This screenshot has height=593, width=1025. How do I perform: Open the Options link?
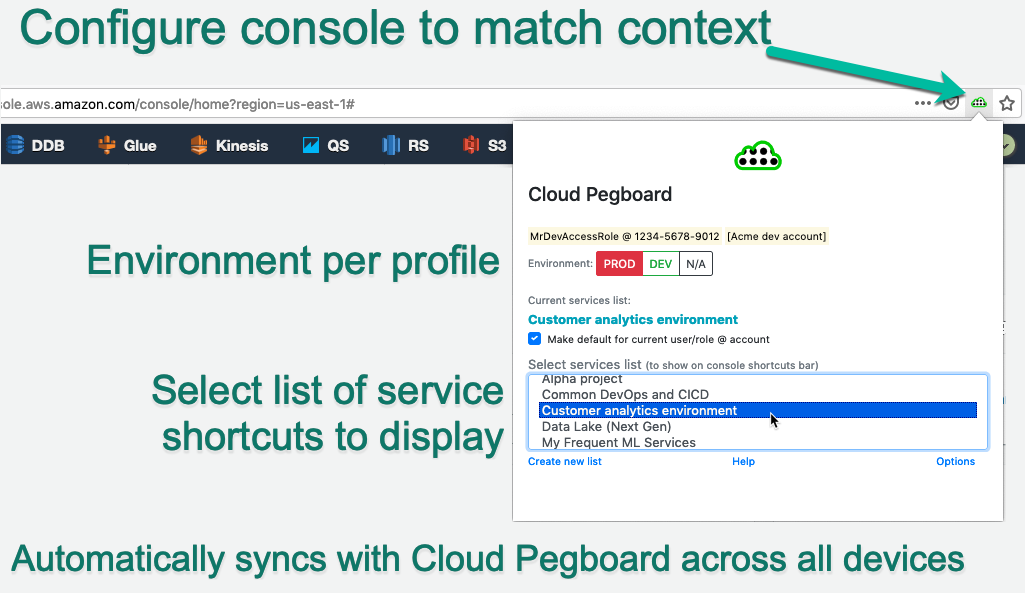(955, 462)
